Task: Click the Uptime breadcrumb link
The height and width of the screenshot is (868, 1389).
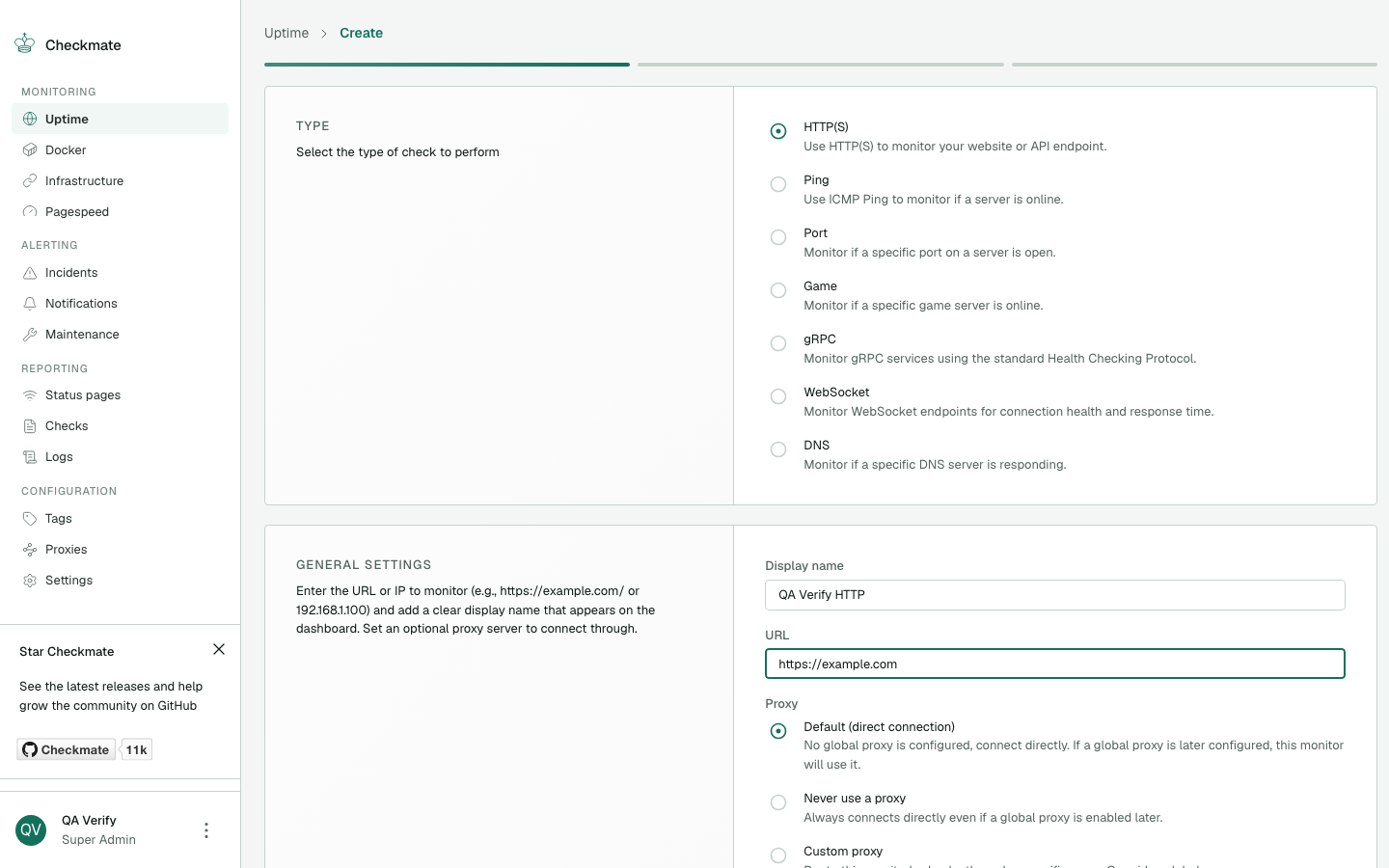Action: [286, 33]
